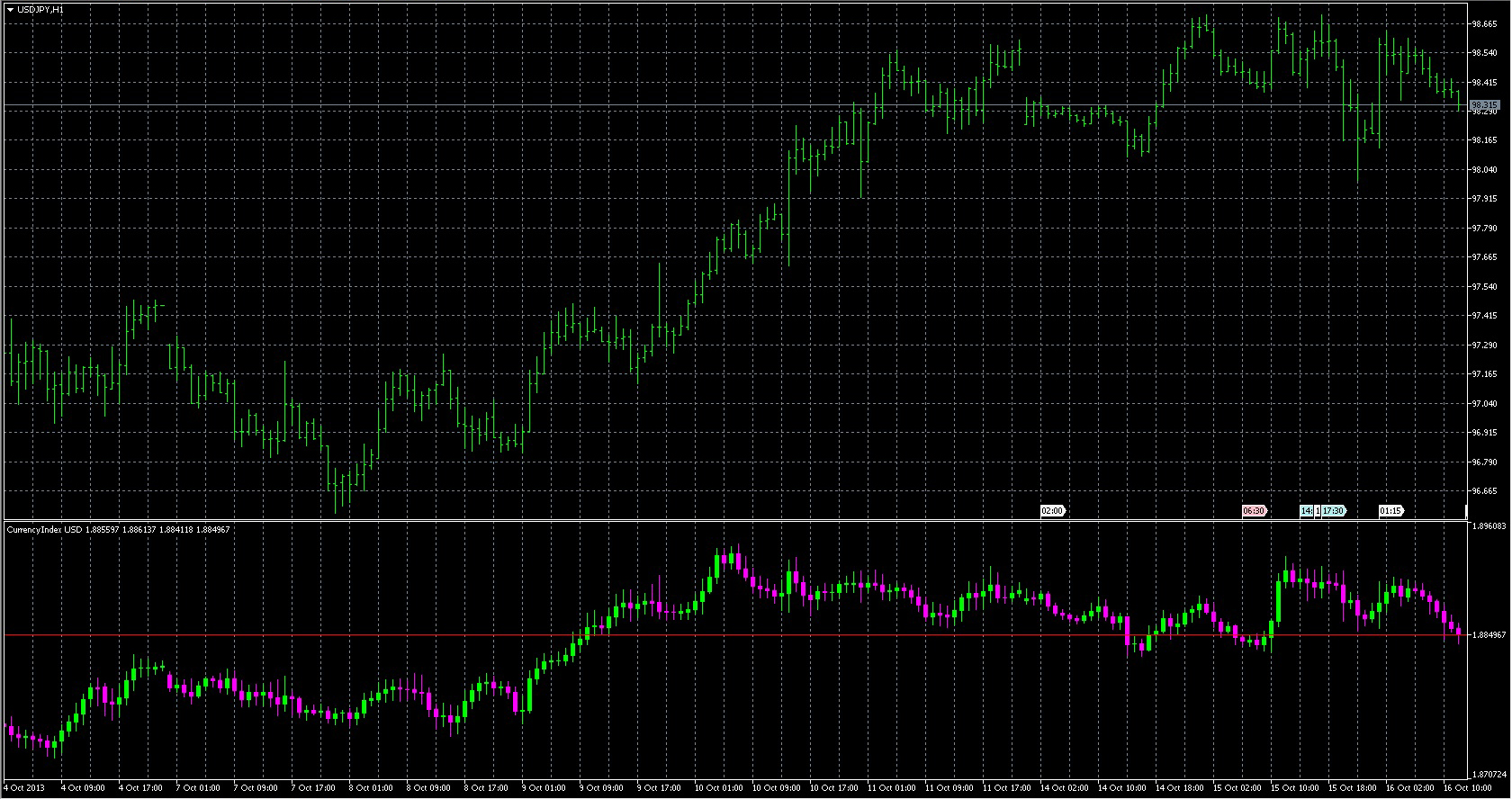1512x799 pixels.
Task: Click the 4 Oct 2013 date label
Action: [23, 788]
